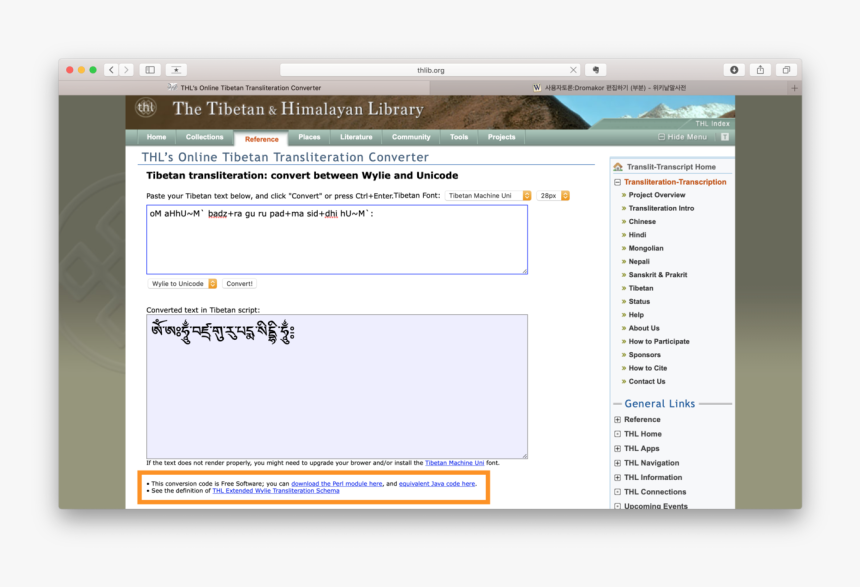
Task: Go back with Safari's back arrow
Action: coord(111,70)
